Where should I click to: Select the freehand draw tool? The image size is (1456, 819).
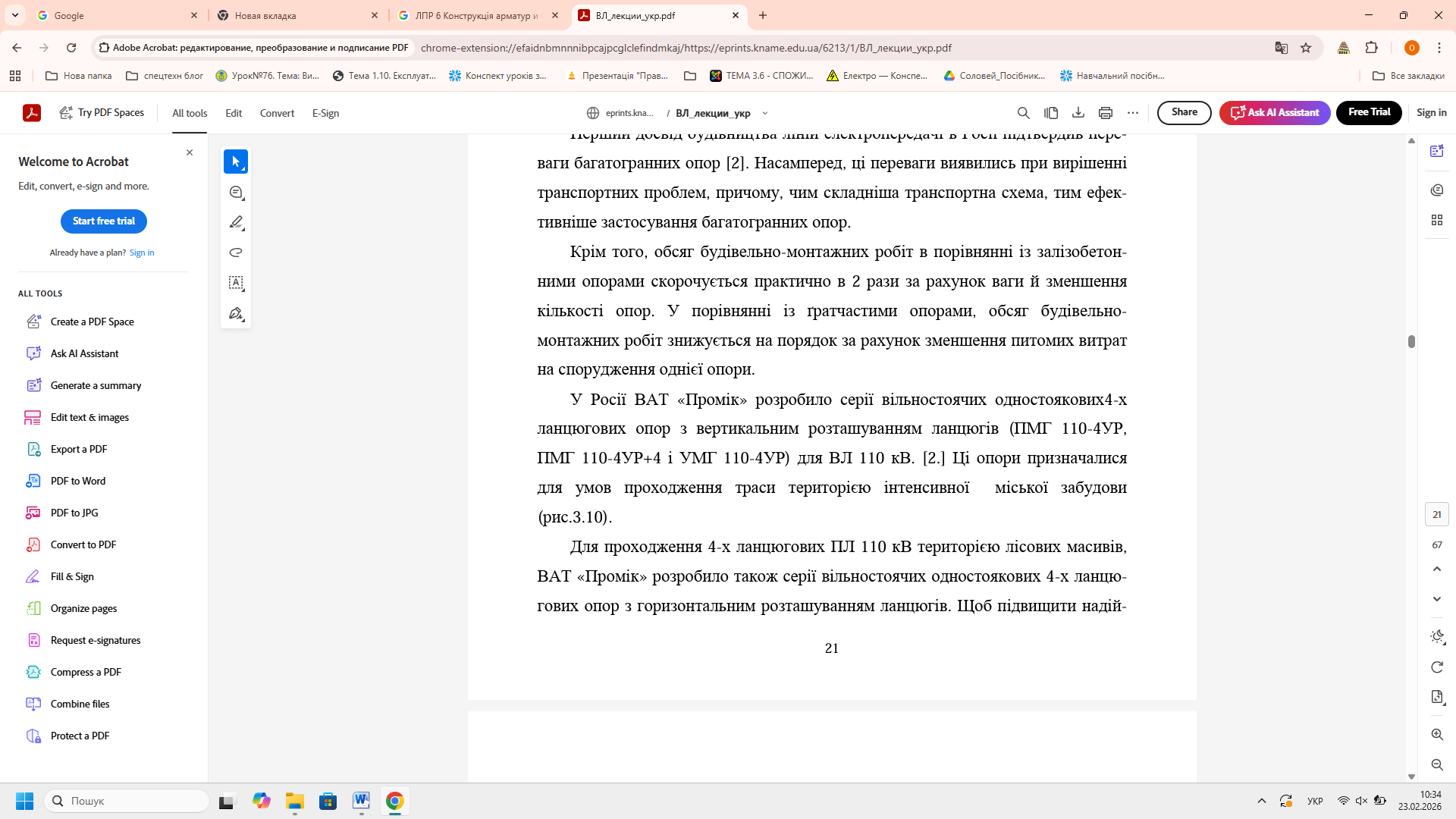tap(236, 253)
